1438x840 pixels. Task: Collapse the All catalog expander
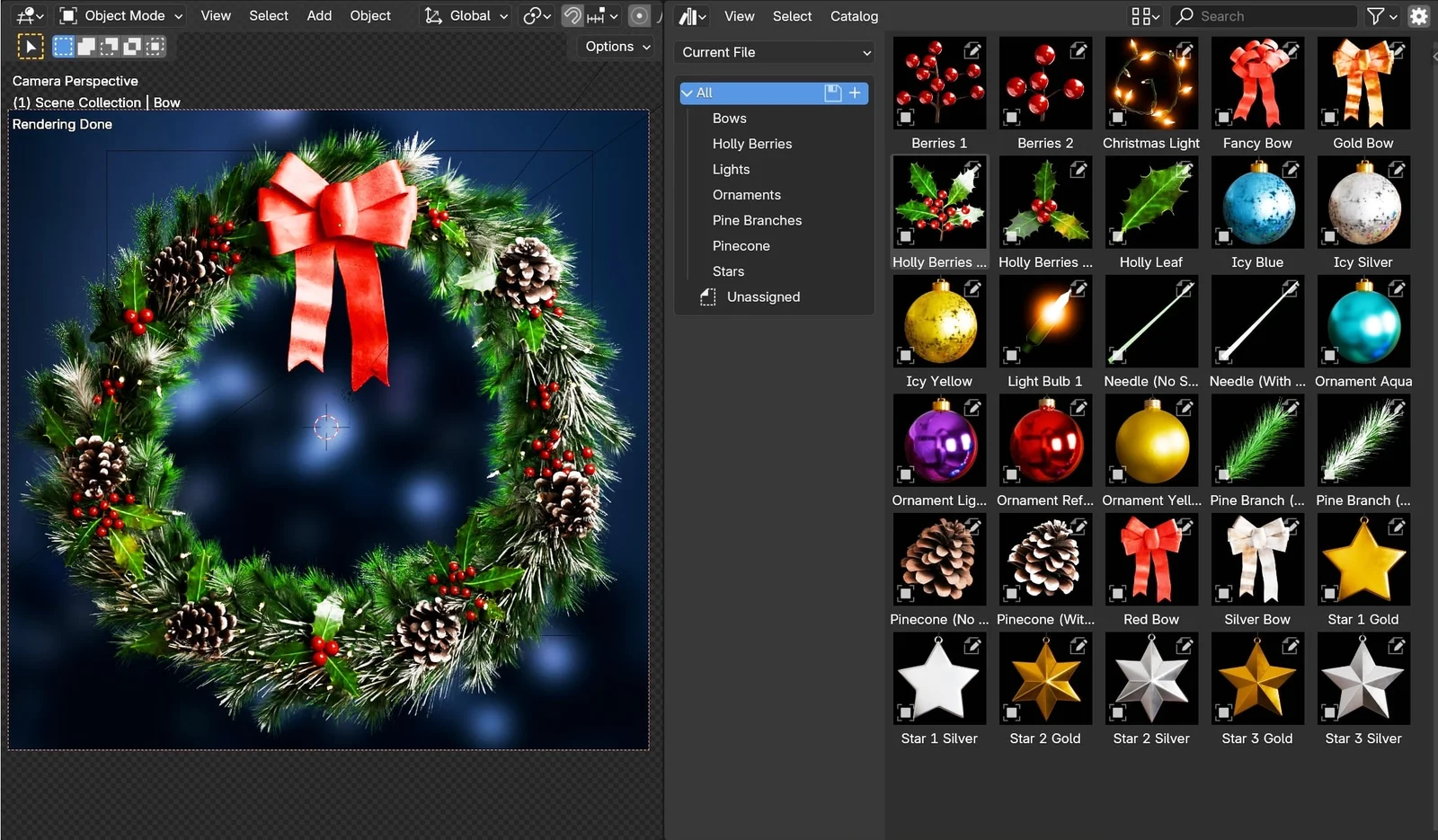click(687, 93)
